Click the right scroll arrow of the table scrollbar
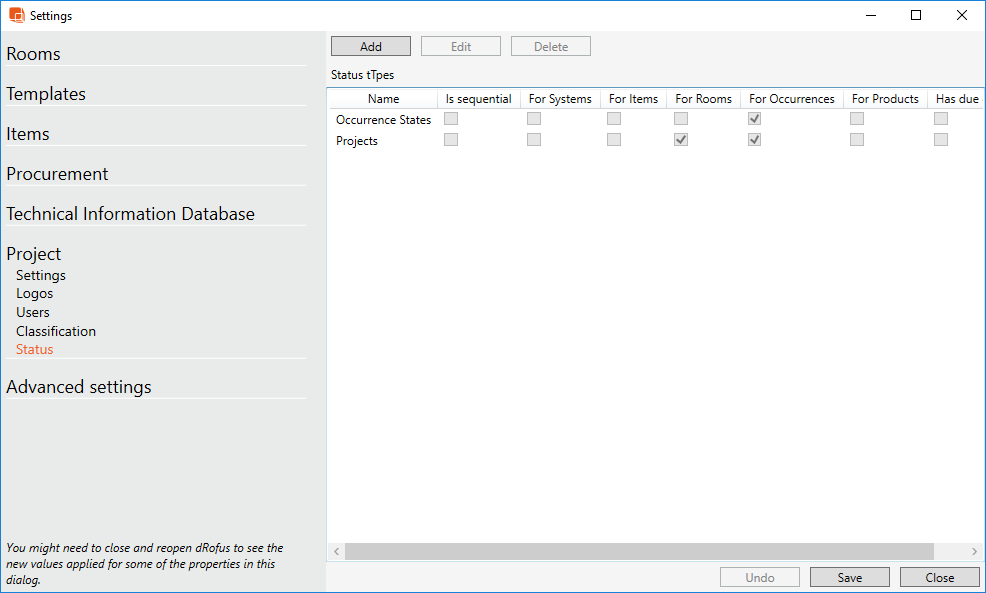Image resolution: width=986 pixels, height=593 pixels. pos(974,551)
